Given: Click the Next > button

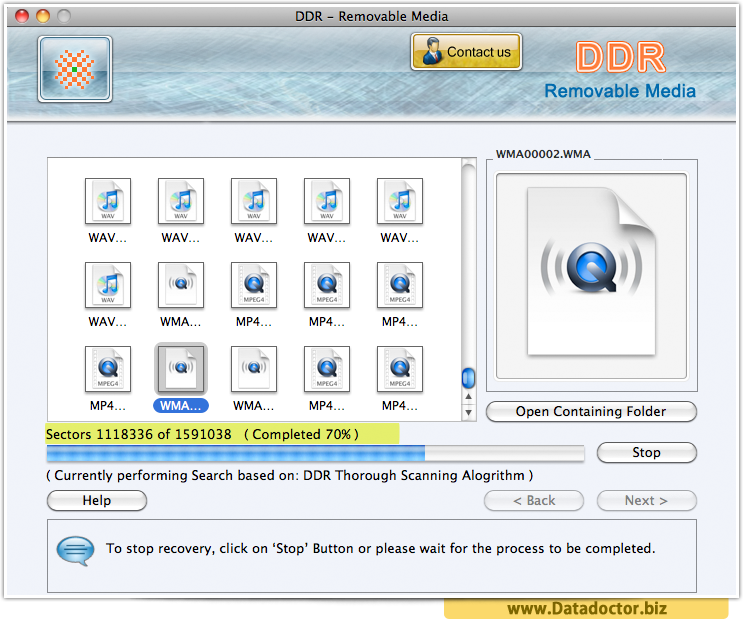Looking at the screenshot, I should coord(647,501).
